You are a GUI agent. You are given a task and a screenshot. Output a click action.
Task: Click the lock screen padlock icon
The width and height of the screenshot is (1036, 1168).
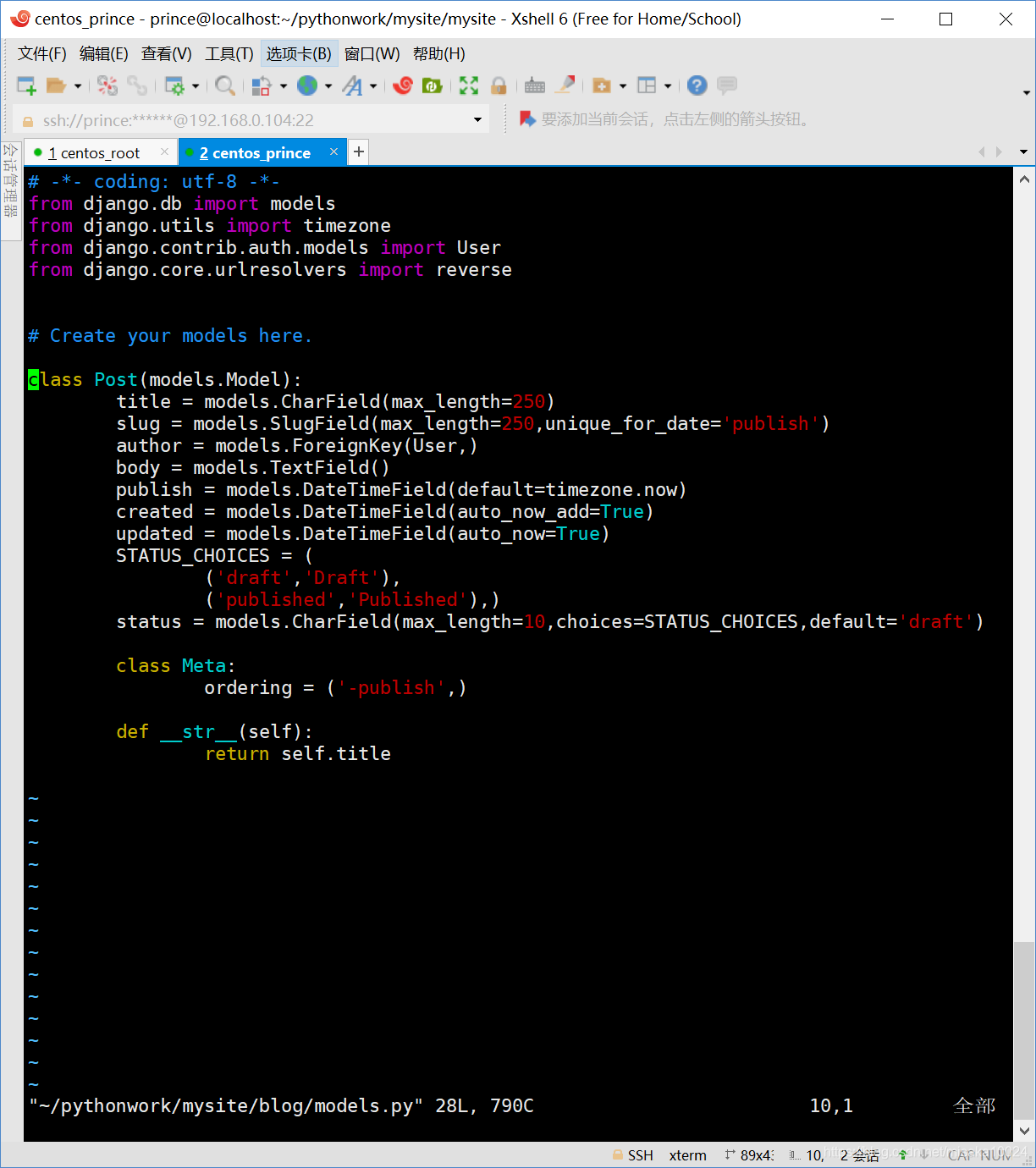[499, 85]
